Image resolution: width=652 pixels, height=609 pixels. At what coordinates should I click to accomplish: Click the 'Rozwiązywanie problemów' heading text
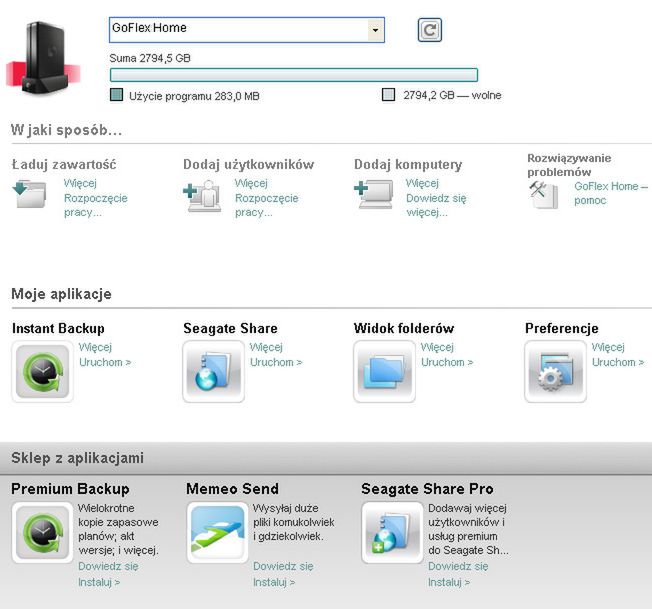click(x=569, y=165)
